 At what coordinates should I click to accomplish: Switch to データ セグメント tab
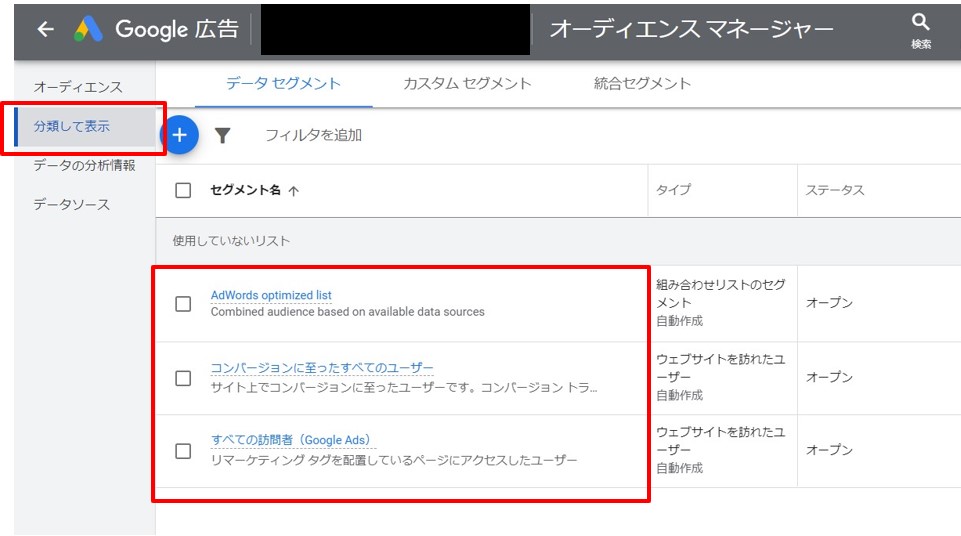click(x=283, y=83)
